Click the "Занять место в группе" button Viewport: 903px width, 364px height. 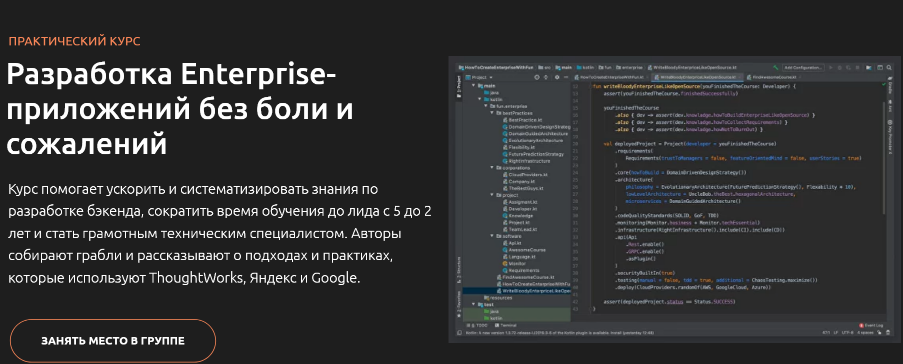[x=113, y=341]
